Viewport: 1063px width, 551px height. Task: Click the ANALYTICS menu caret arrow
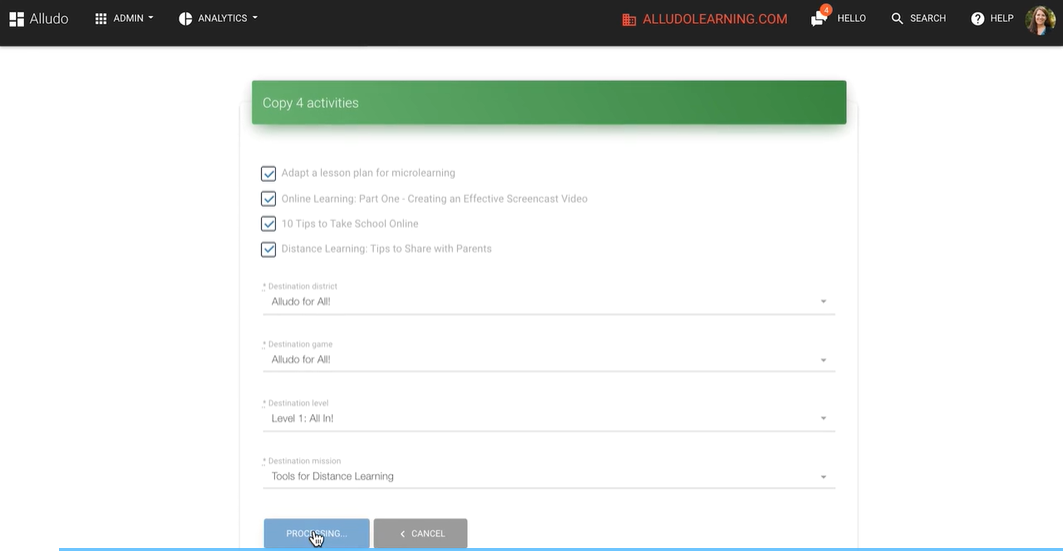[255, 18]
